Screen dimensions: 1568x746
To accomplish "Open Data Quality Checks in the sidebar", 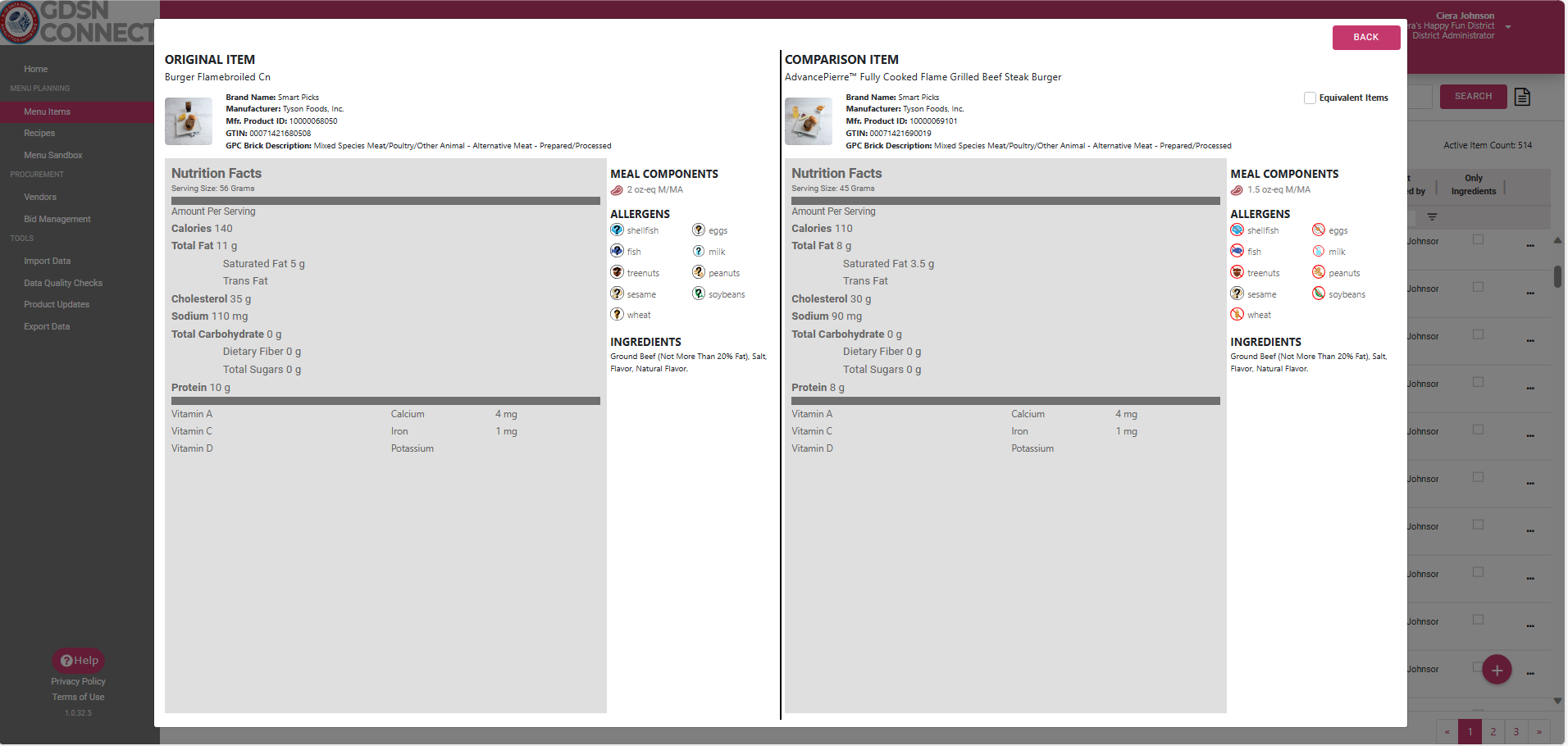I will (x=63, y=283).
